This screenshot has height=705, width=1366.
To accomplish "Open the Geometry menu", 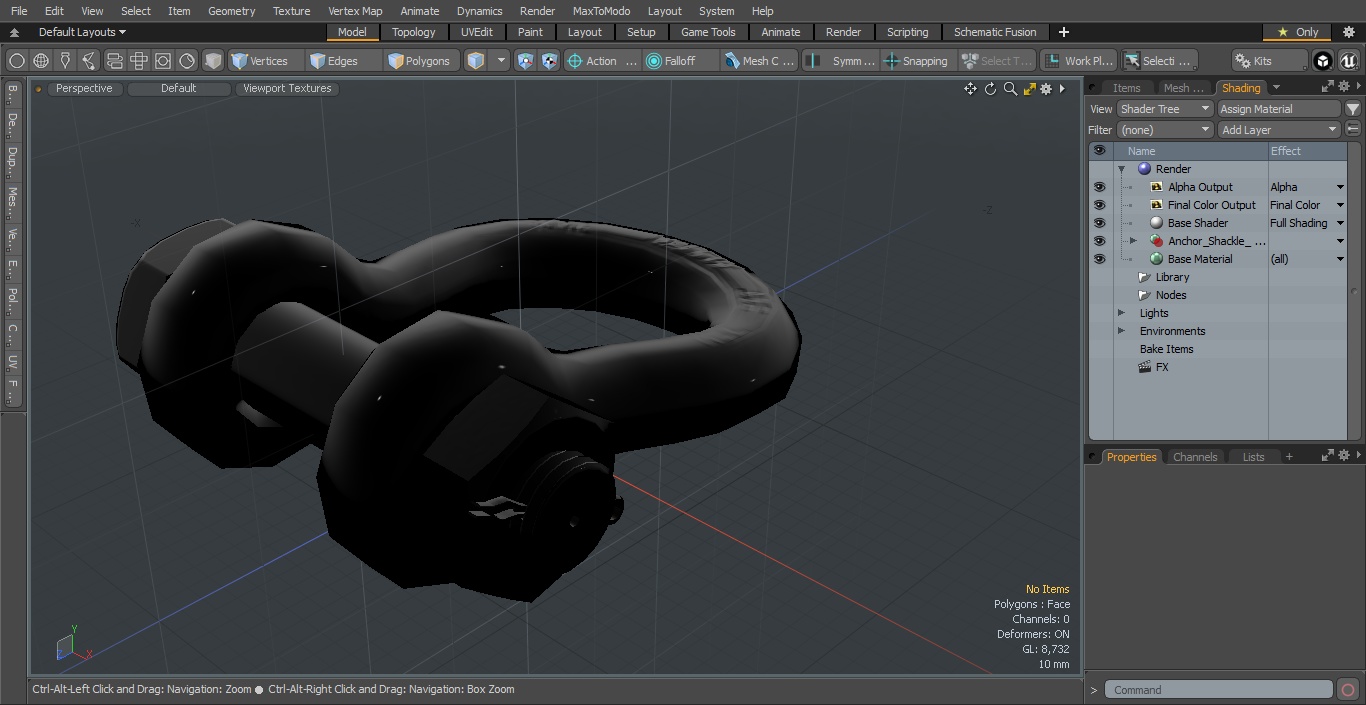I will 231,11.
